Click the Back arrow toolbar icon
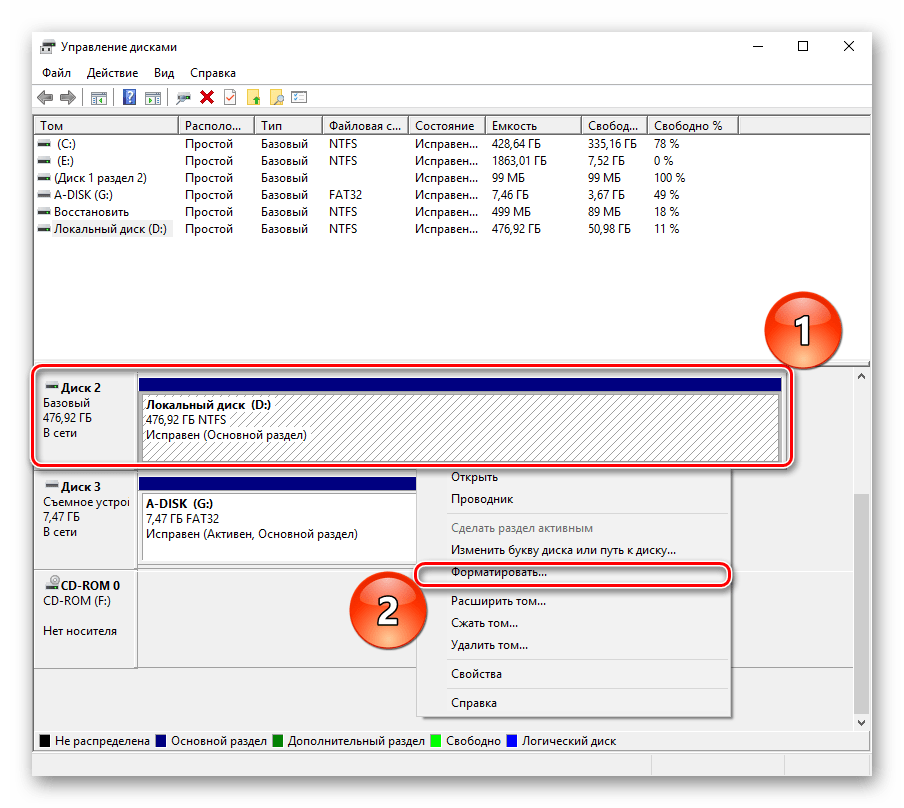The width and height of the screenshot is (904, 808). coord(45,97)
